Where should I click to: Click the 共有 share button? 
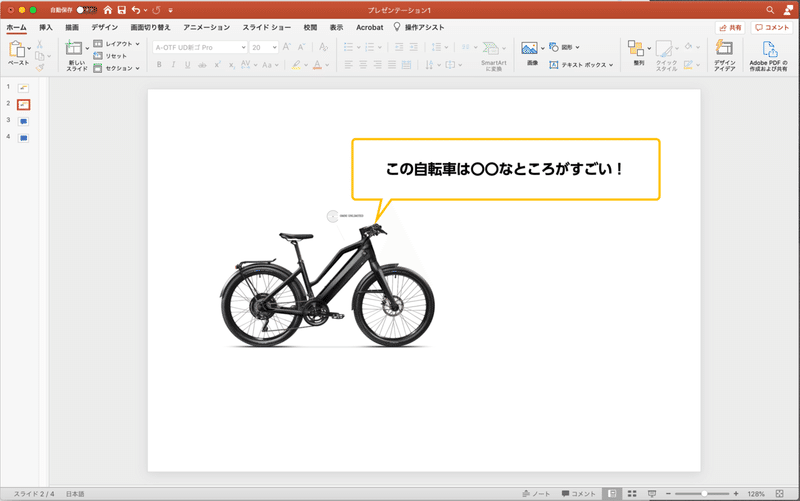coord(730,28)
